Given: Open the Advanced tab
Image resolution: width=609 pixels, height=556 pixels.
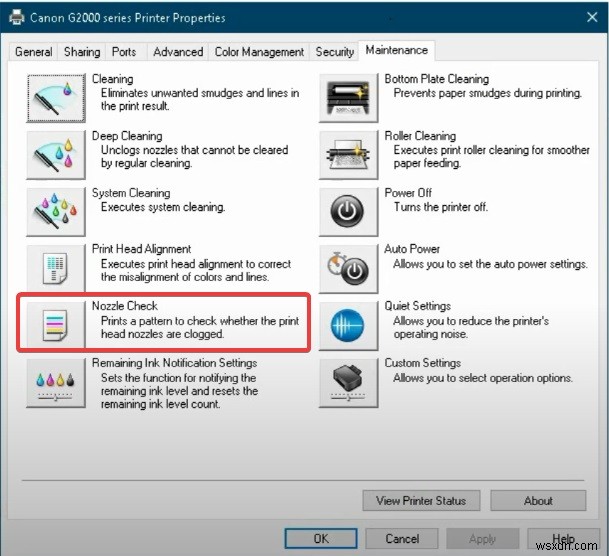Looking at the screenshot, I should tap(178, 52).
